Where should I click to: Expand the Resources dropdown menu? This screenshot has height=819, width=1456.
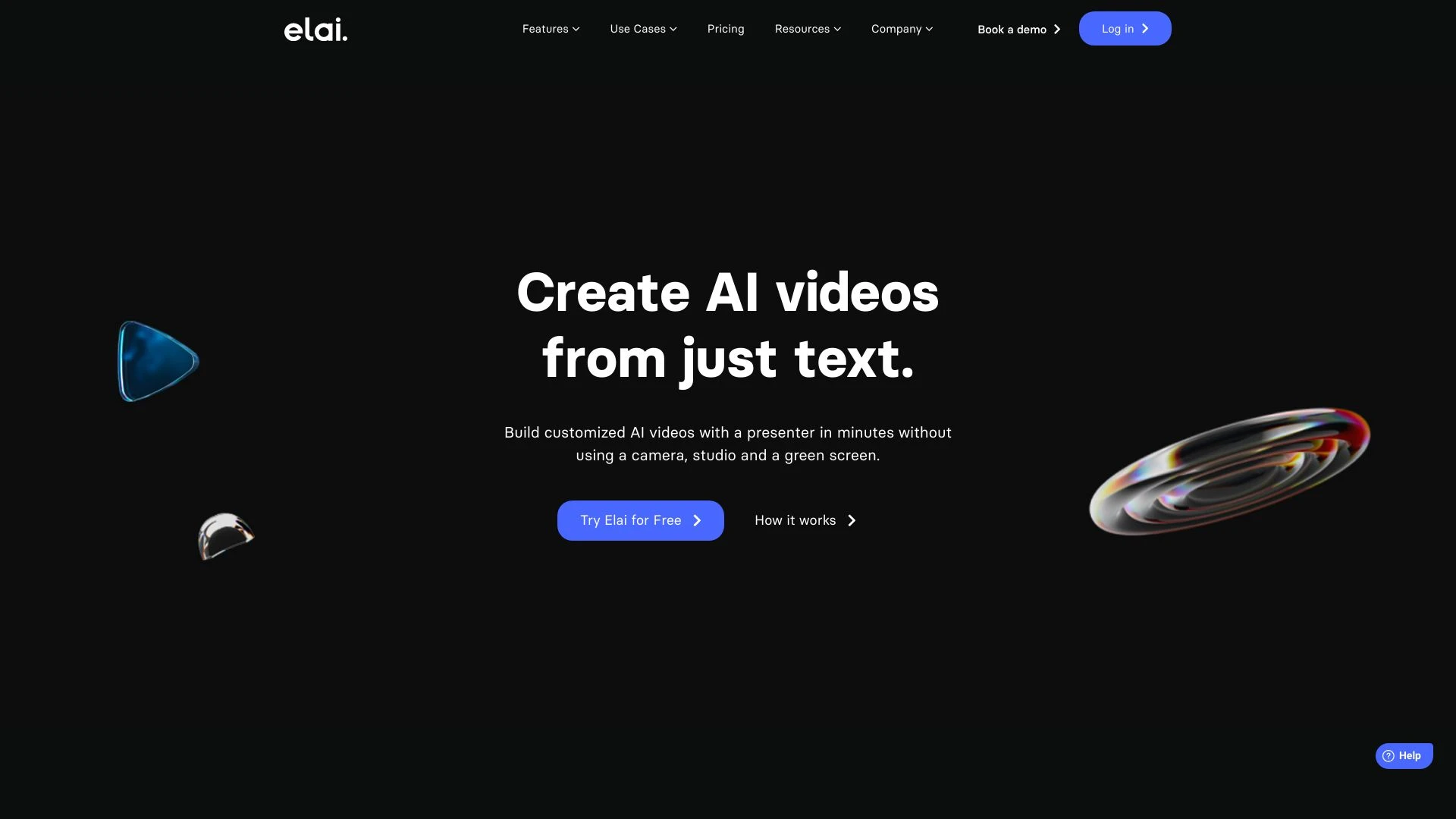point(807,28)
